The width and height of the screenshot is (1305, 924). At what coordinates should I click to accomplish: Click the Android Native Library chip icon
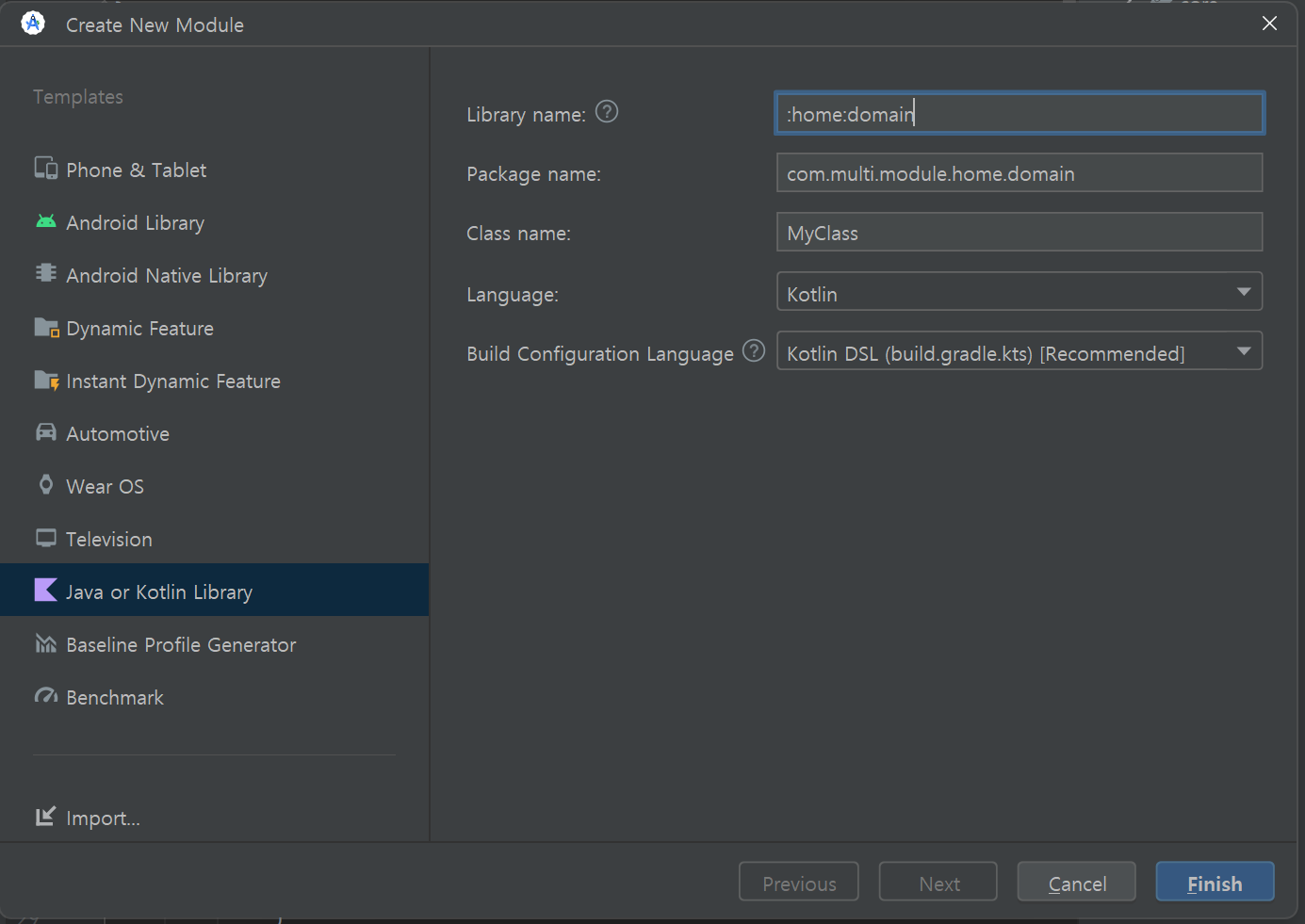(46, 273)
